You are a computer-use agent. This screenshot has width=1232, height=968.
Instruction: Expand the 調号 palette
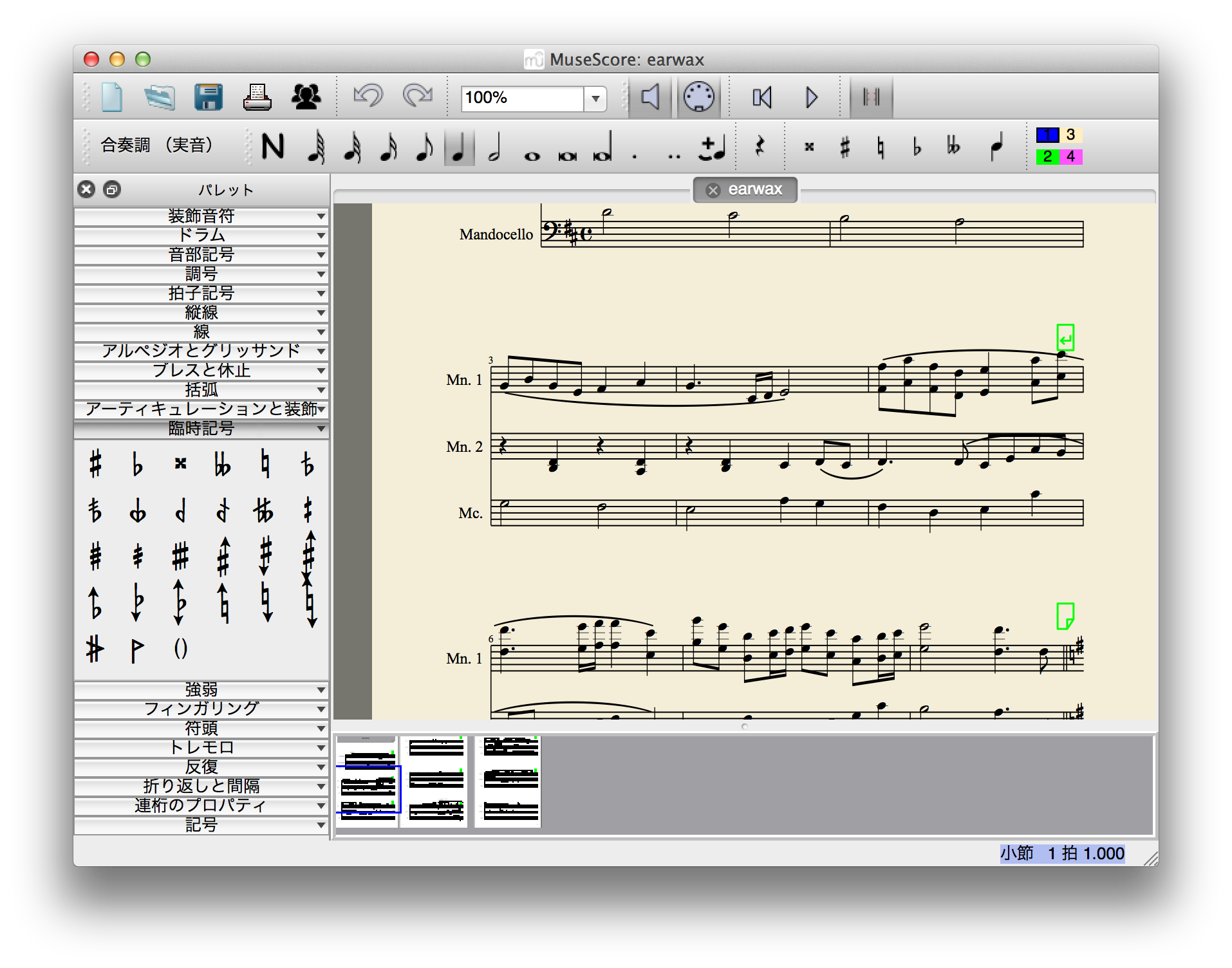coord(201,274)
